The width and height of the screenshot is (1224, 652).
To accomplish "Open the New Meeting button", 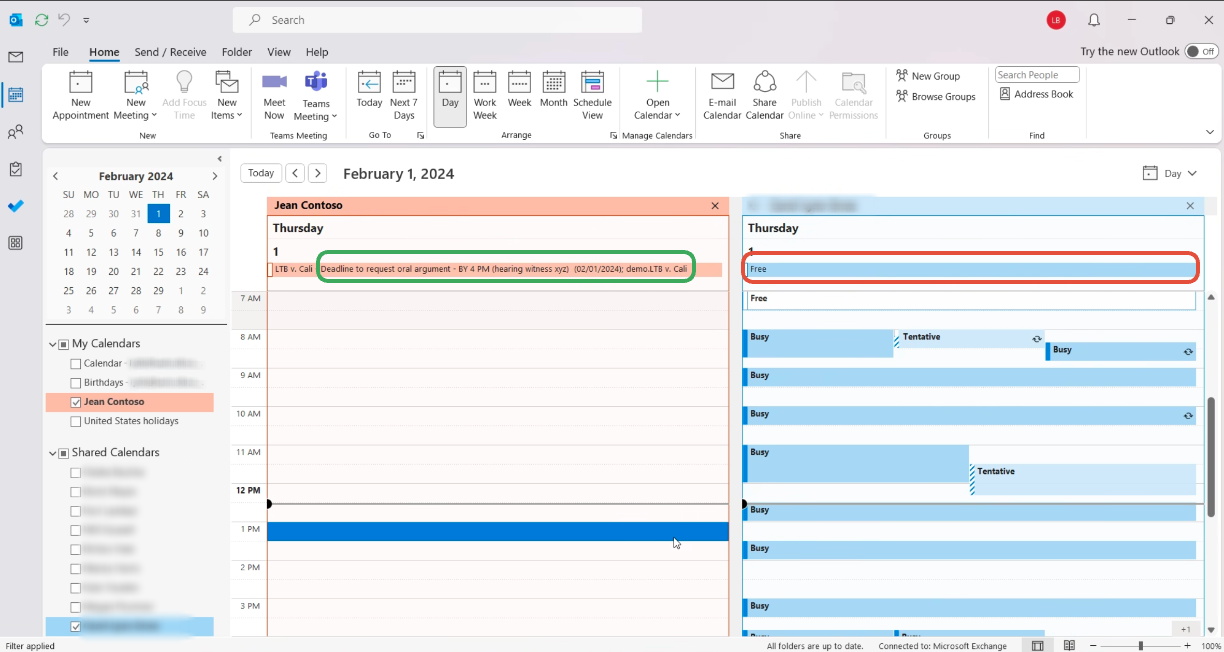I will point(136,96).
